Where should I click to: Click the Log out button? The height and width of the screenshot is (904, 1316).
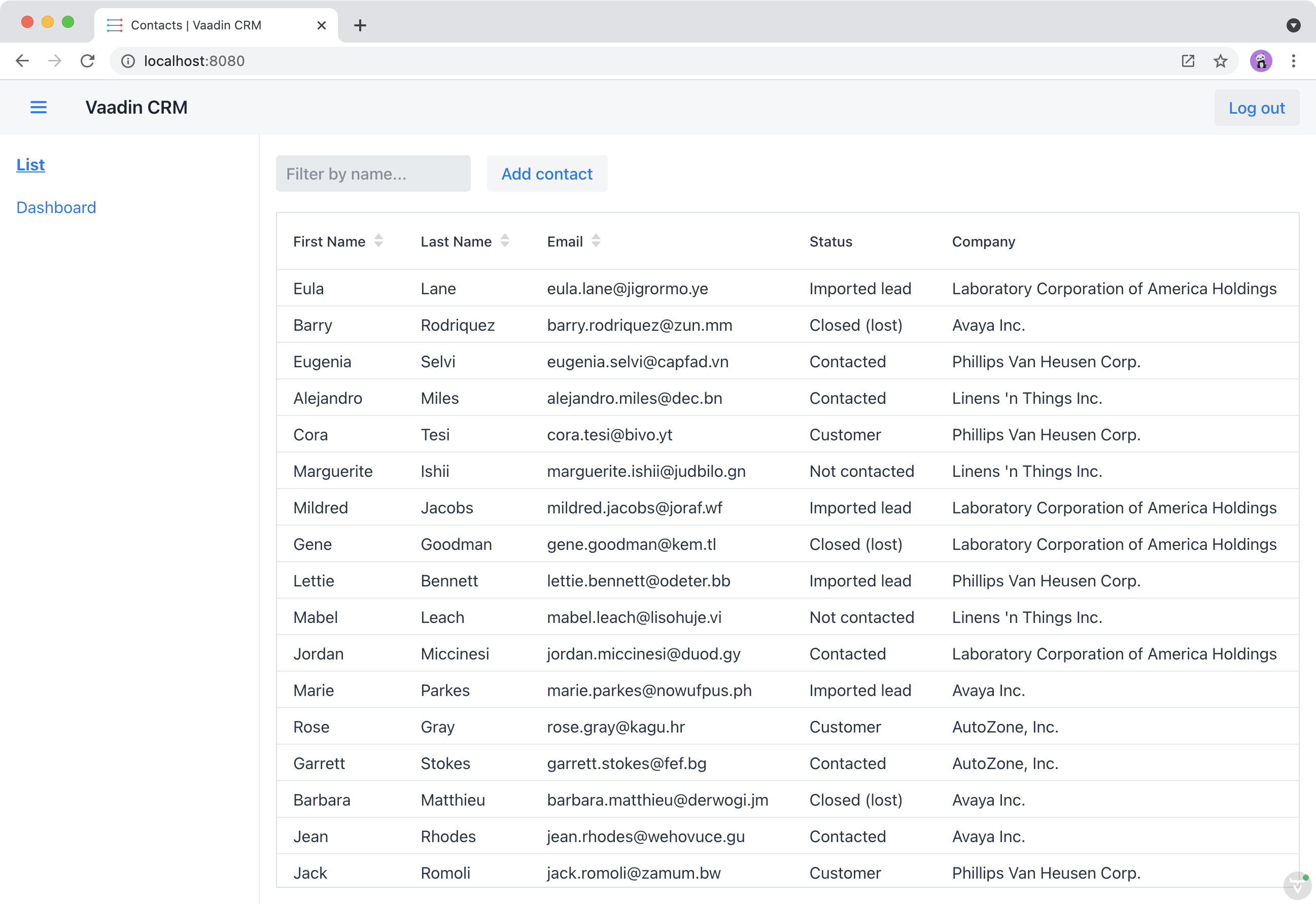tap(1257, 107)
